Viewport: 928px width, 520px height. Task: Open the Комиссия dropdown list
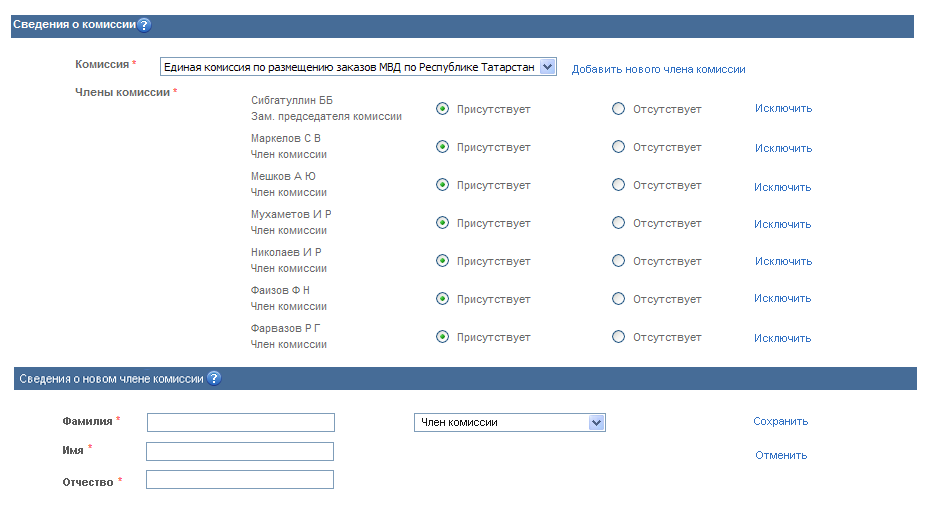click(x=358, y=67)
